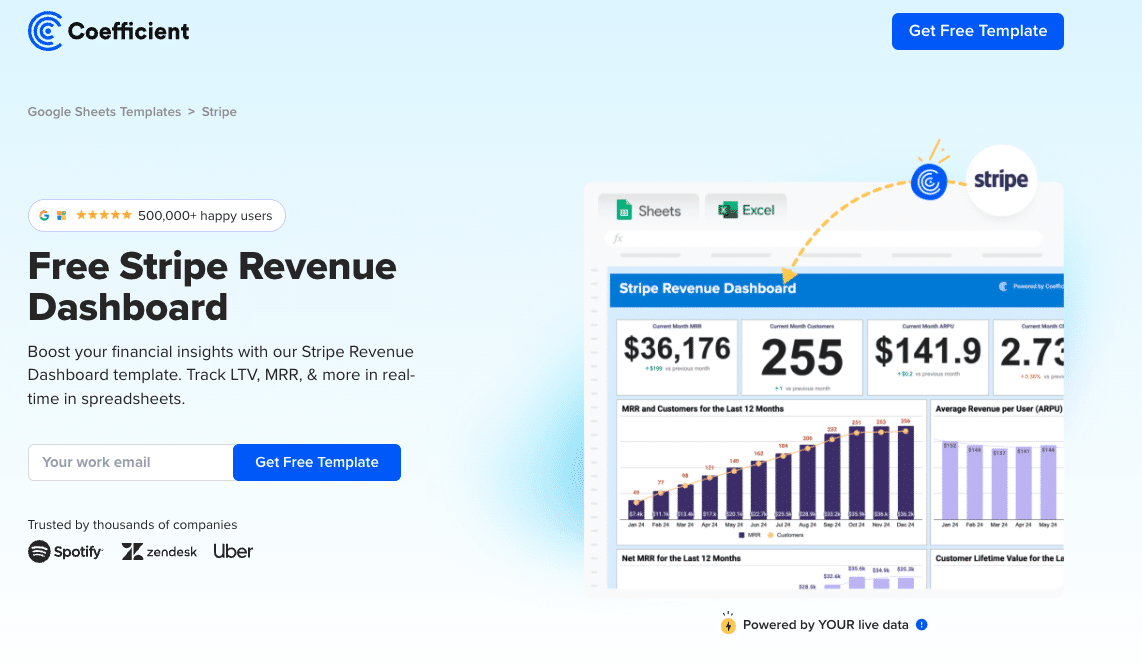Click the Stripe logo circle
The width and height of the screenshot is (1142, 665).
click(1001, 180)
